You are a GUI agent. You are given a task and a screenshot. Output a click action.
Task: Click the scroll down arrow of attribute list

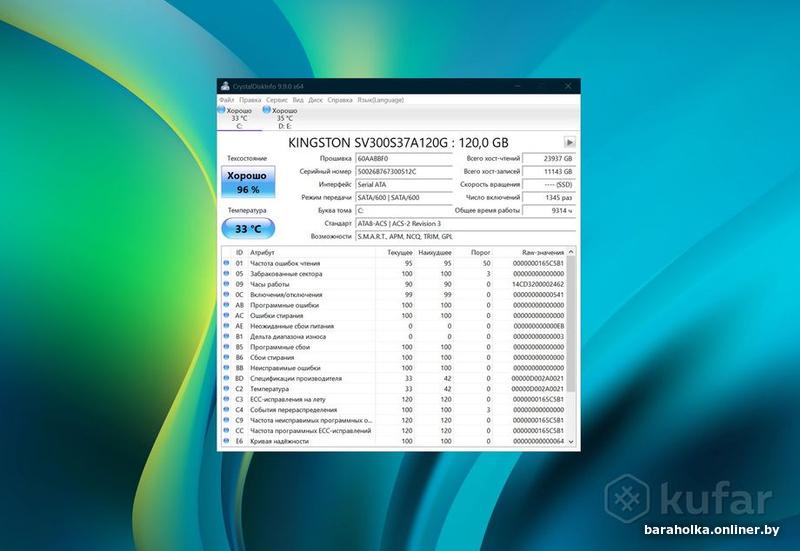(571, 441)
